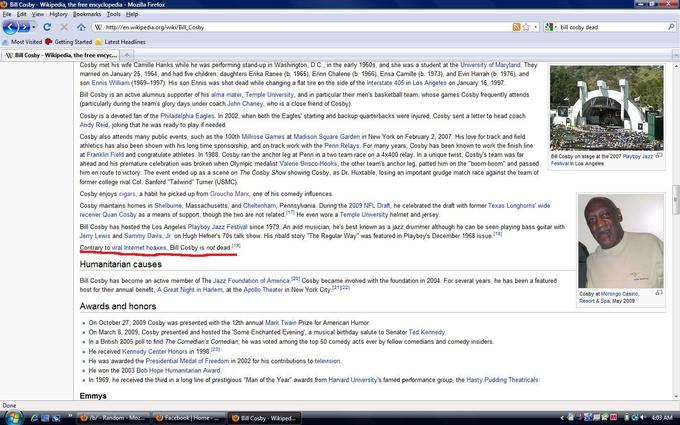Open the Cosby at Morongo Casino portrait photo
Viewport: 680px width, 425px height.
click(621, 241)
